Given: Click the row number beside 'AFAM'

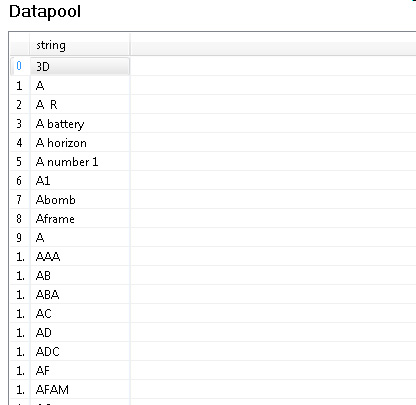Looking at the screenshot, I should click(x=20, y=390).
